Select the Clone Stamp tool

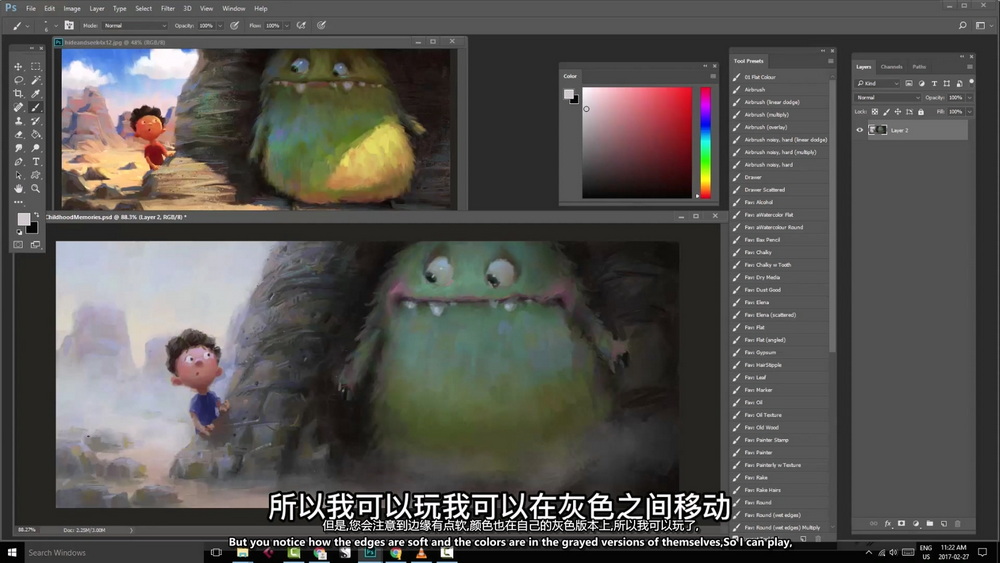(18, 121)
